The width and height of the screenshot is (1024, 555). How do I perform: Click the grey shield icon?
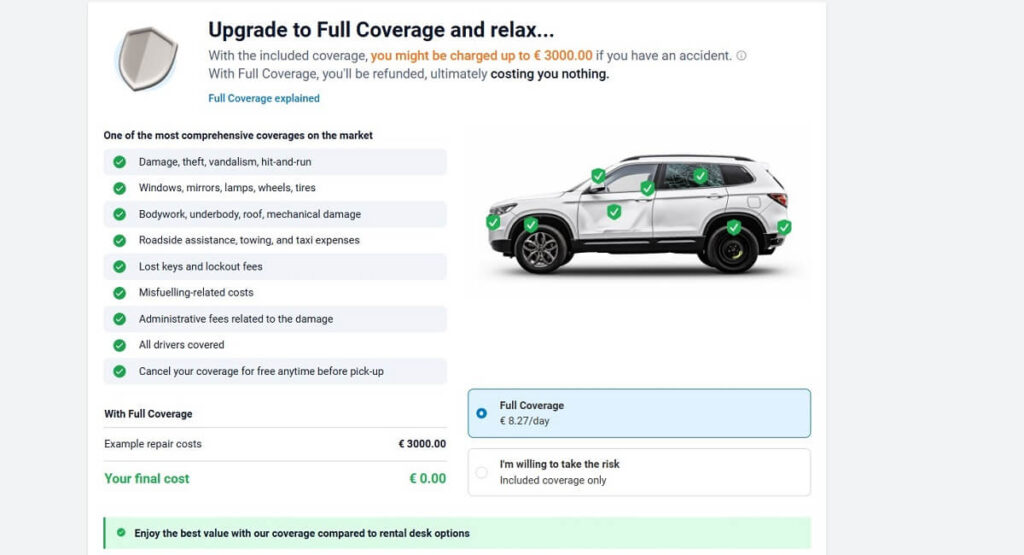pos(147,58)
